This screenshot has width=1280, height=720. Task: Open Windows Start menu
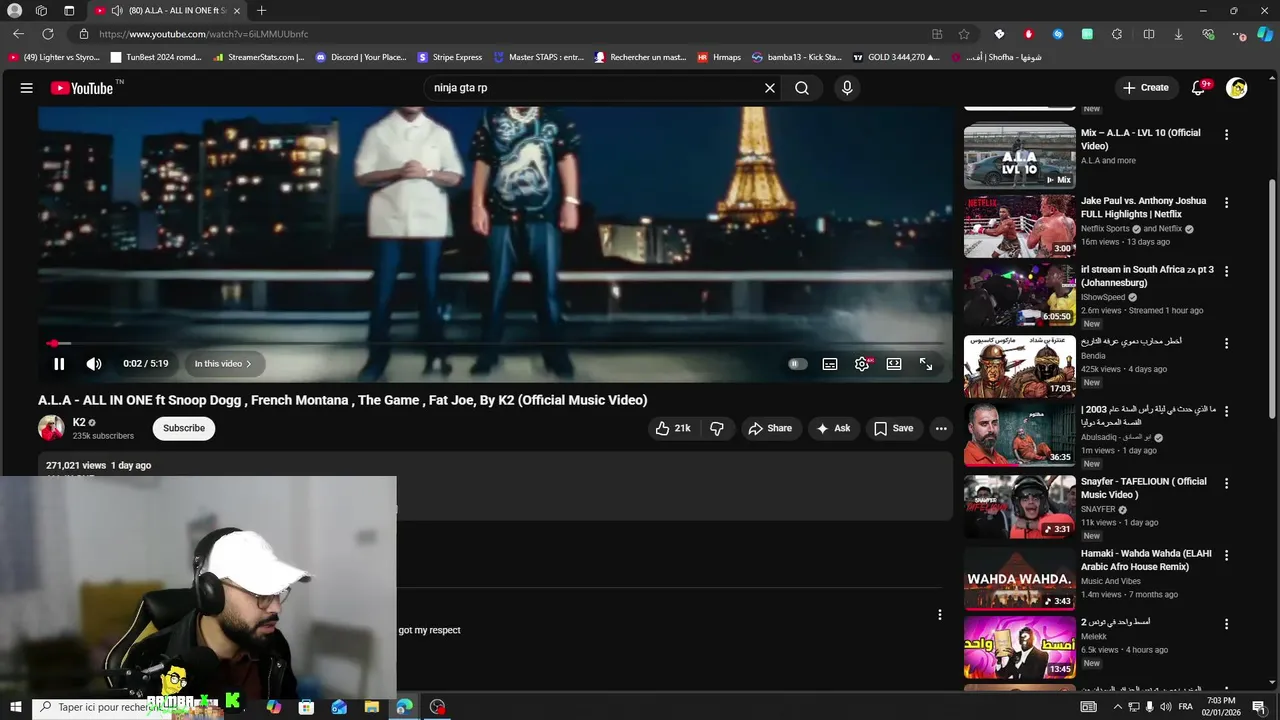[x=15, y=707]
